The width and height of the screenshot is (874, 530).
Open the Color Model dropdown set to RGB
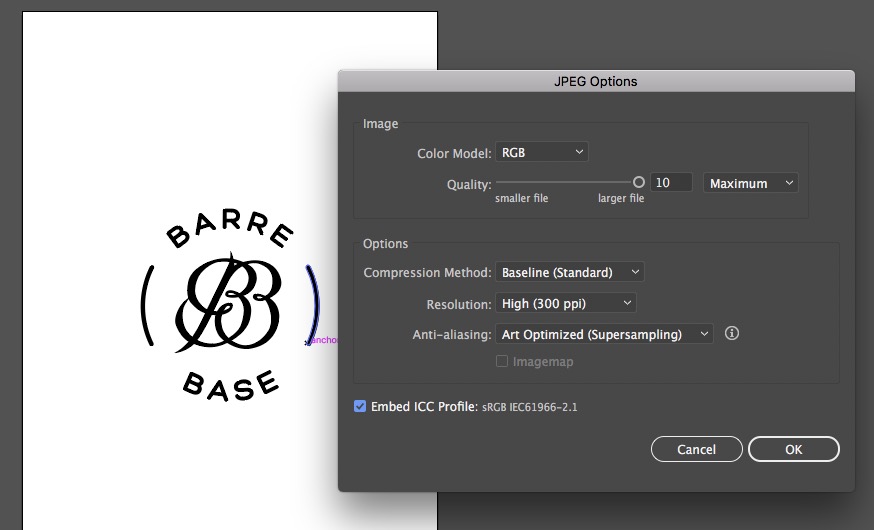pyautogui.click(x=541, y=152)
